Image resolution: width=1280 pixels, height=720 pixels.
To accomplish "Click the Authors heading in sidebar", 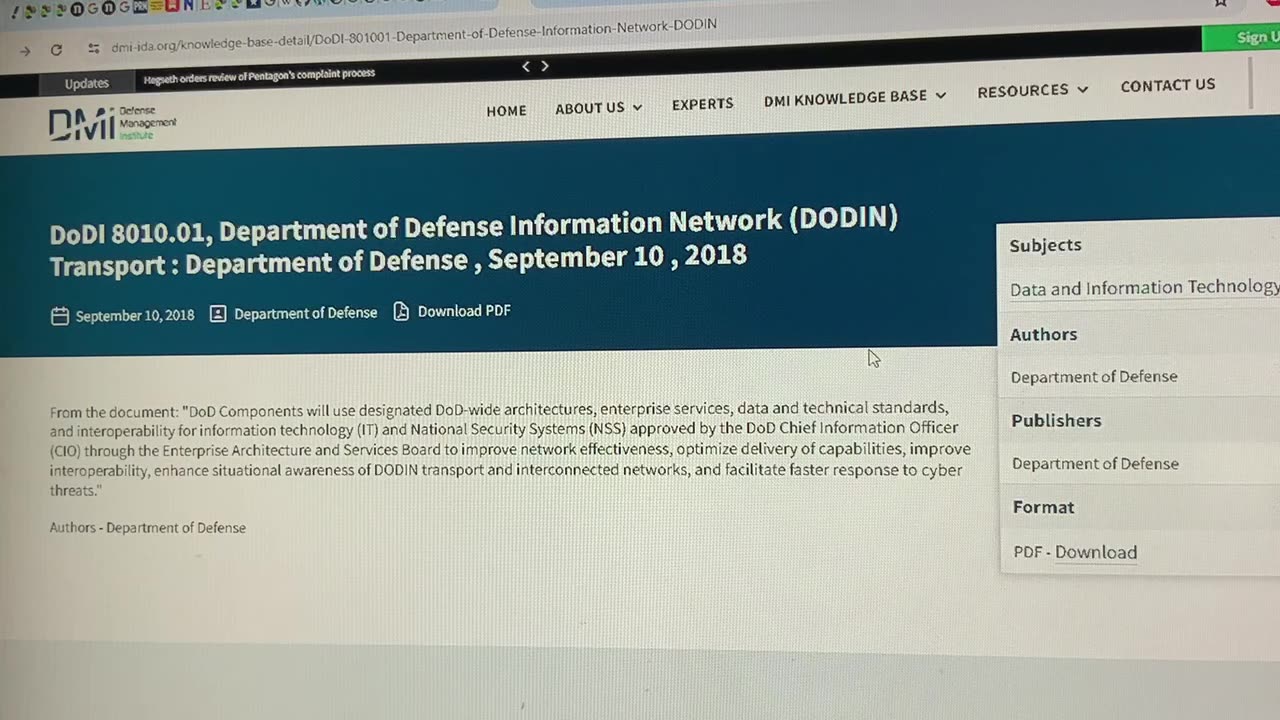I will point(1043,335).
